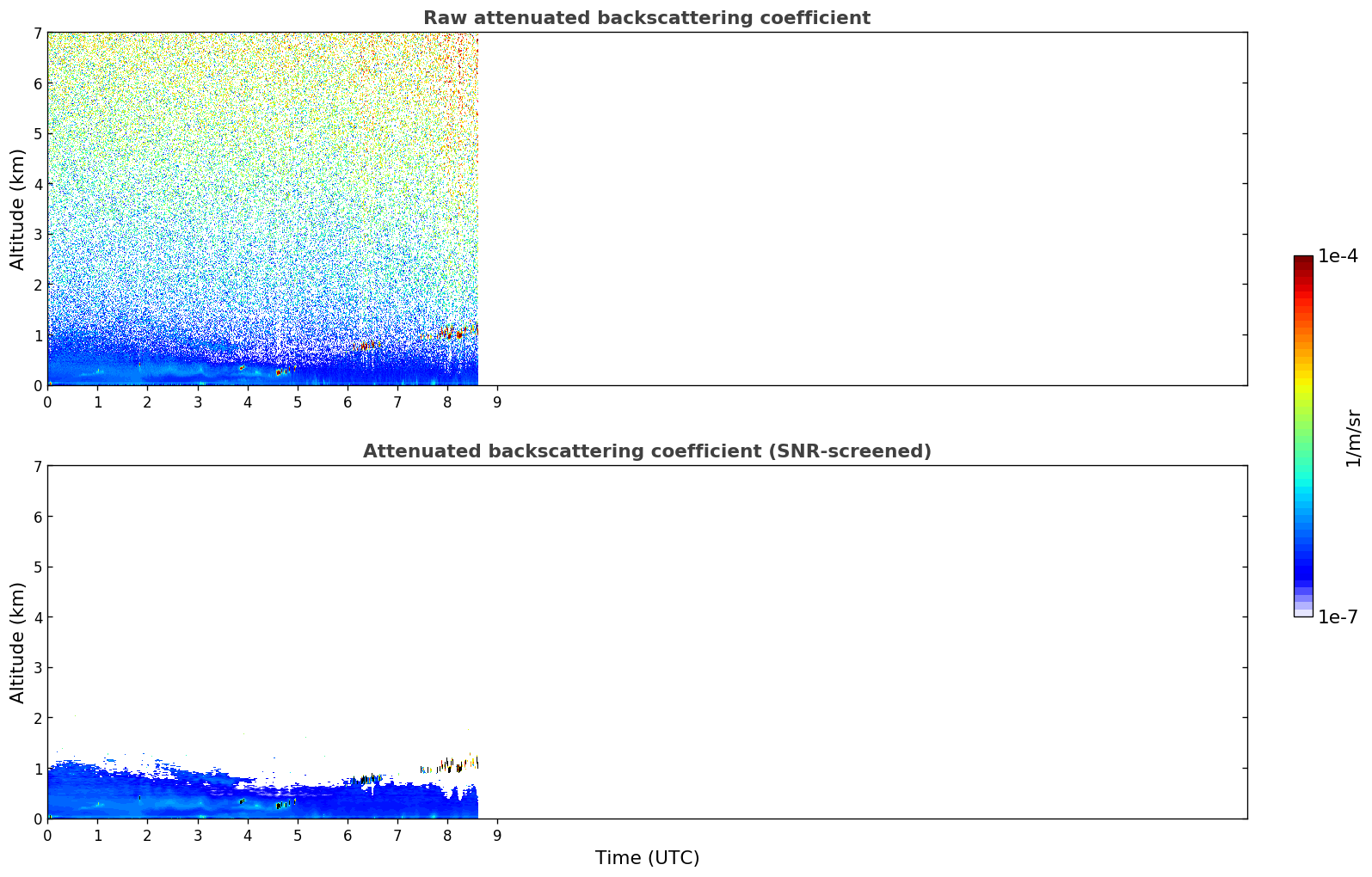The image size is (1372, 877).
Task: Click the top plot's 'Altitude (km)' label
Action: pyautogui.click(x=18, y=209)
